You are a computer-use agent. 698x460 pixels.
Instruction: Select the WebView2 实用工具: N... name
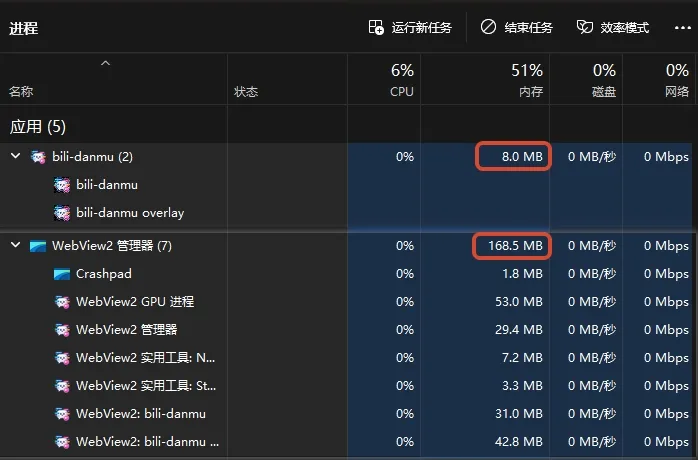(146, 358)
